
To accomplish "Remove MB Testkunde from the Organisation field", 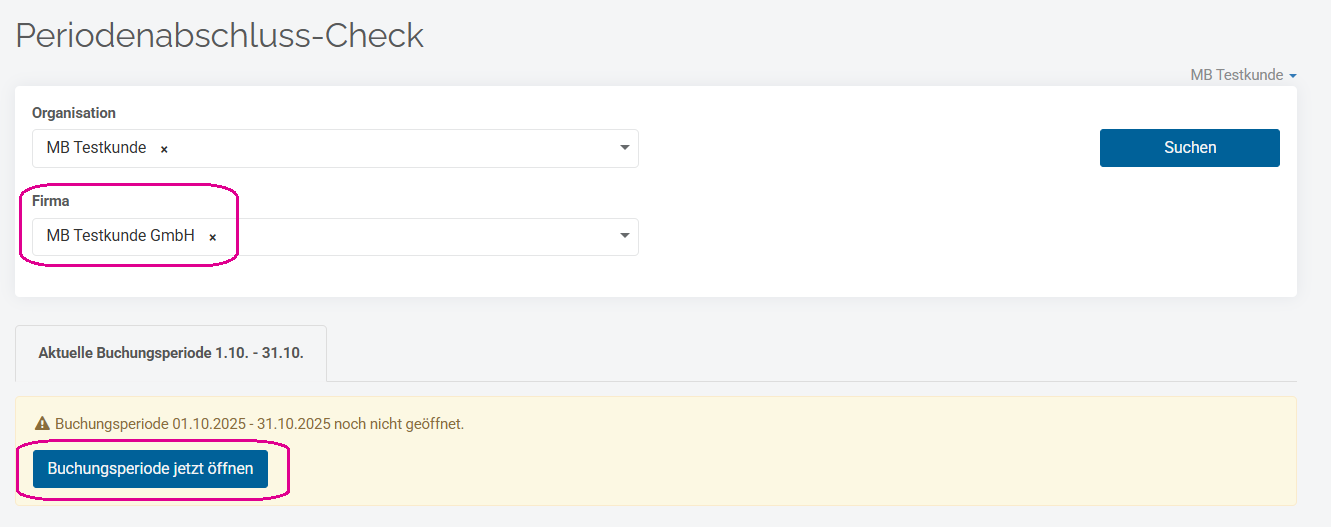I will point(164,149).
